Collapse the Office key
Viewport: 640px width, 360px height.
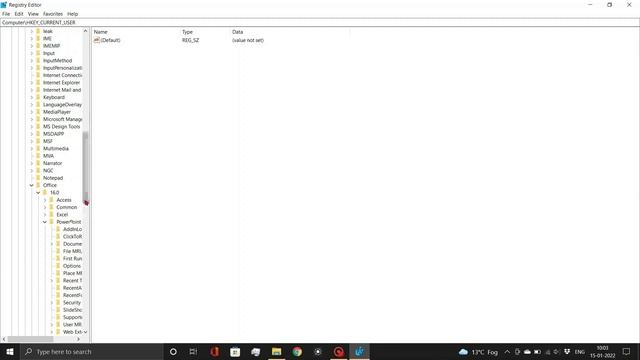point(31,185)
